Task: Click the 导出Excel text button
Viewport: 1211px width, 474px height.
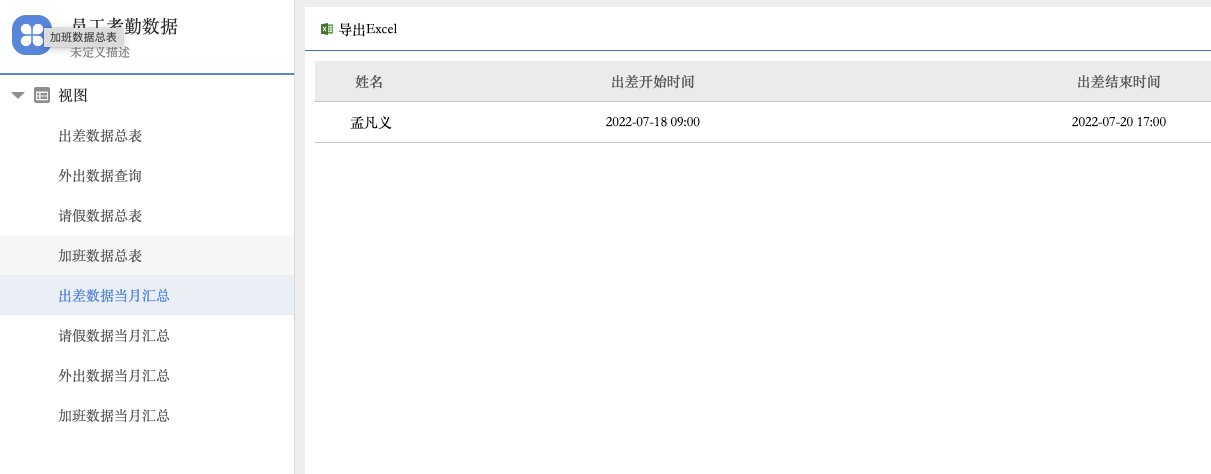Action: point(368,29)
